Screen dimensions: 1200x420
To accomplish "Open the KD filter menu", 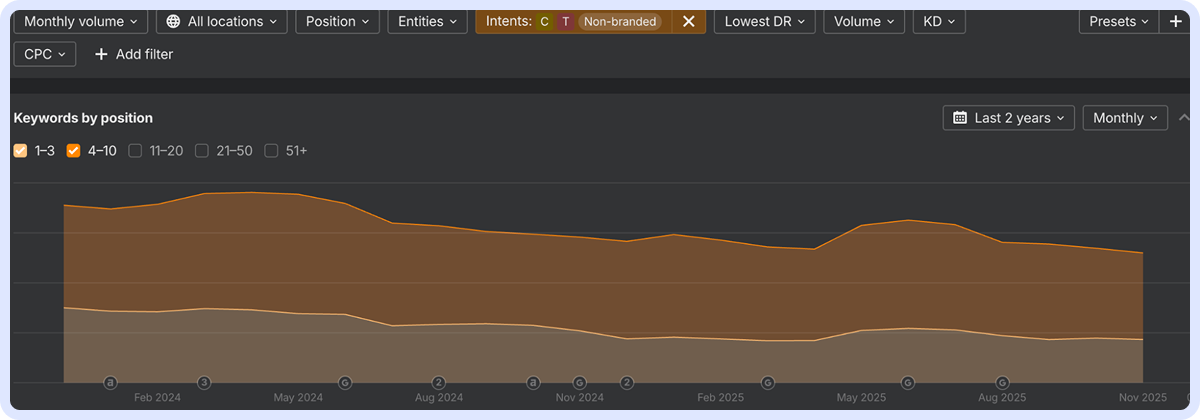I will tap(938, 21).
